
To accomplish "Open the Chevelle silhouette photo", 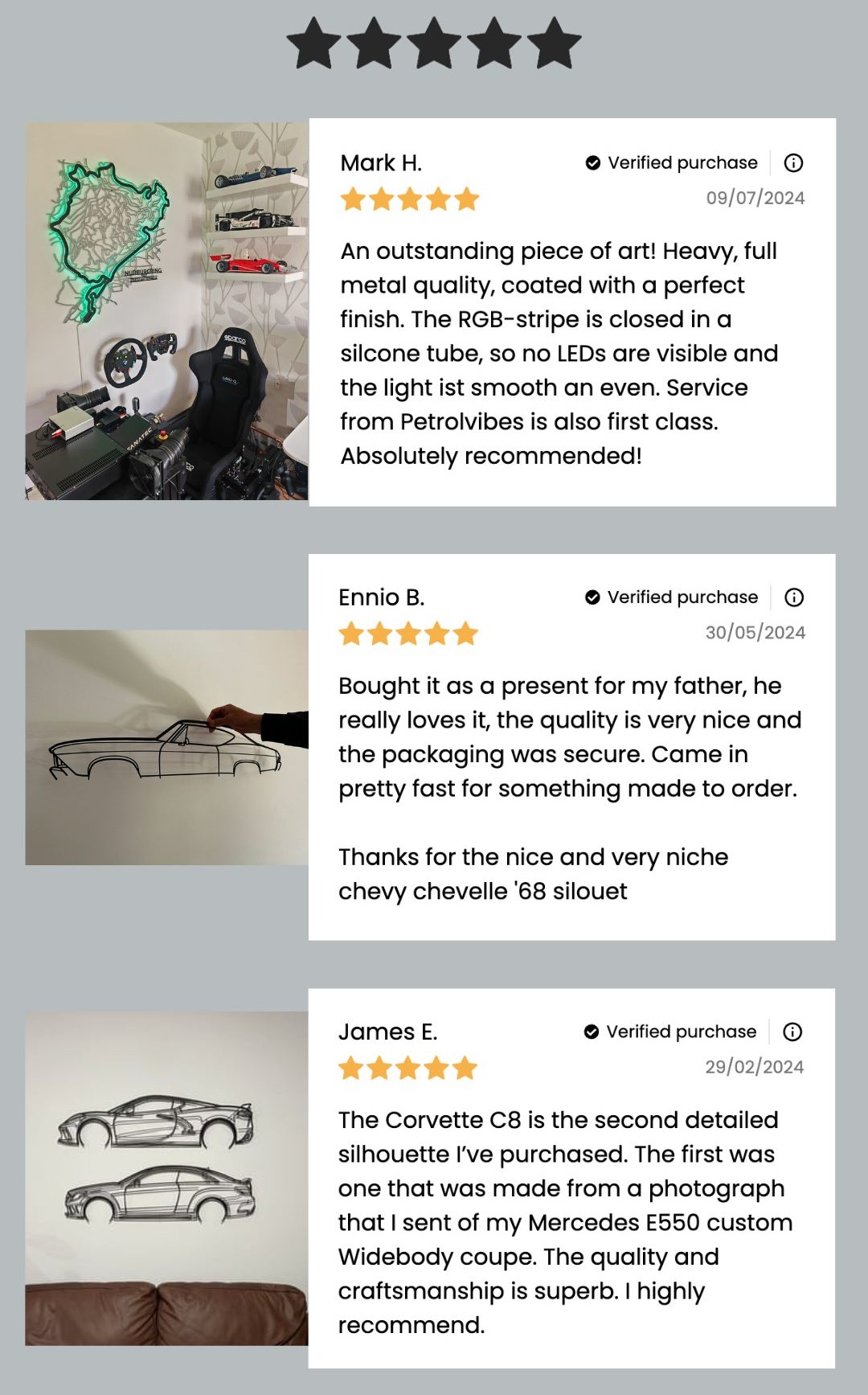I will pyautogui.click(x=166, y=747).
